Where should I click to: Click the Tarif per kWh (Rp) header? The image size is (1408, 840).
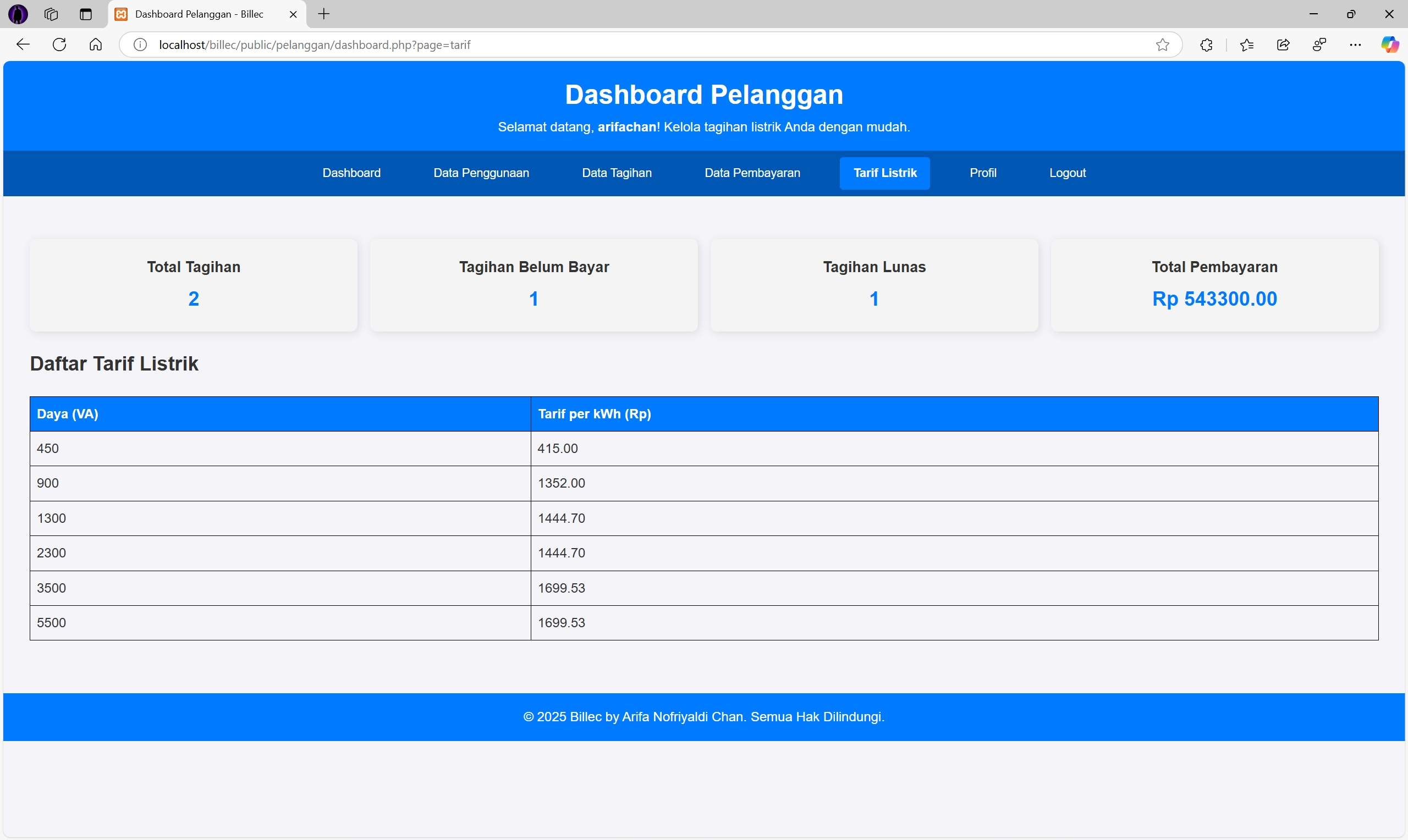tap(954, 415)
